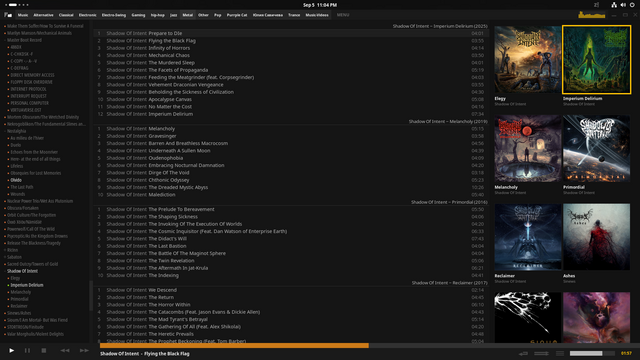Open the Melancholy album cover thumbnail
This screenshot has height=360, width=640.
point(528,148)
